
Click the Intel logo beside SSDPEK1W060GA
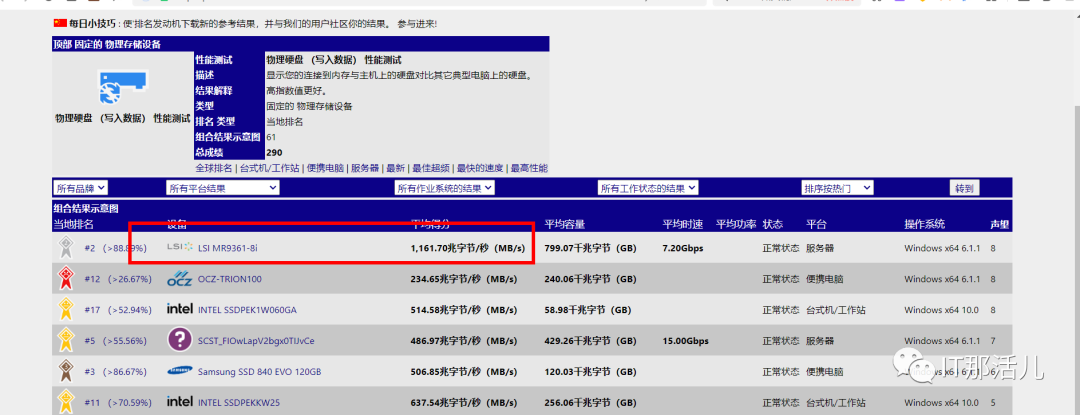coord(180,309)
